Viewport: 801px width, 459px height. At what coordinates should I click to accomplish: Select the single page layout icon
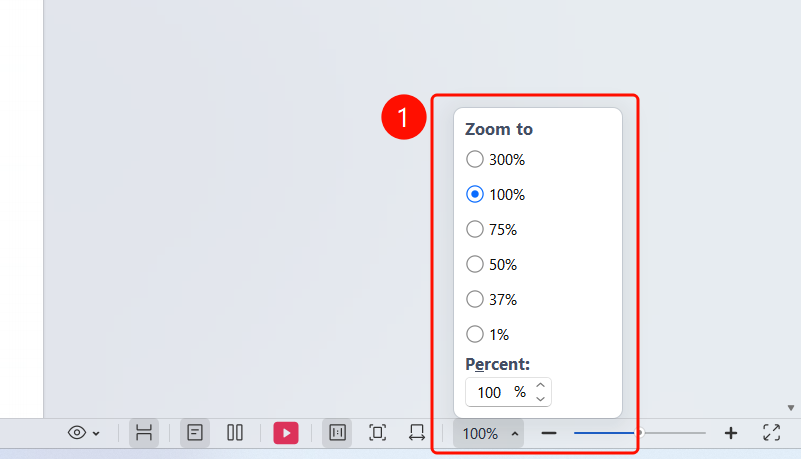195,433
